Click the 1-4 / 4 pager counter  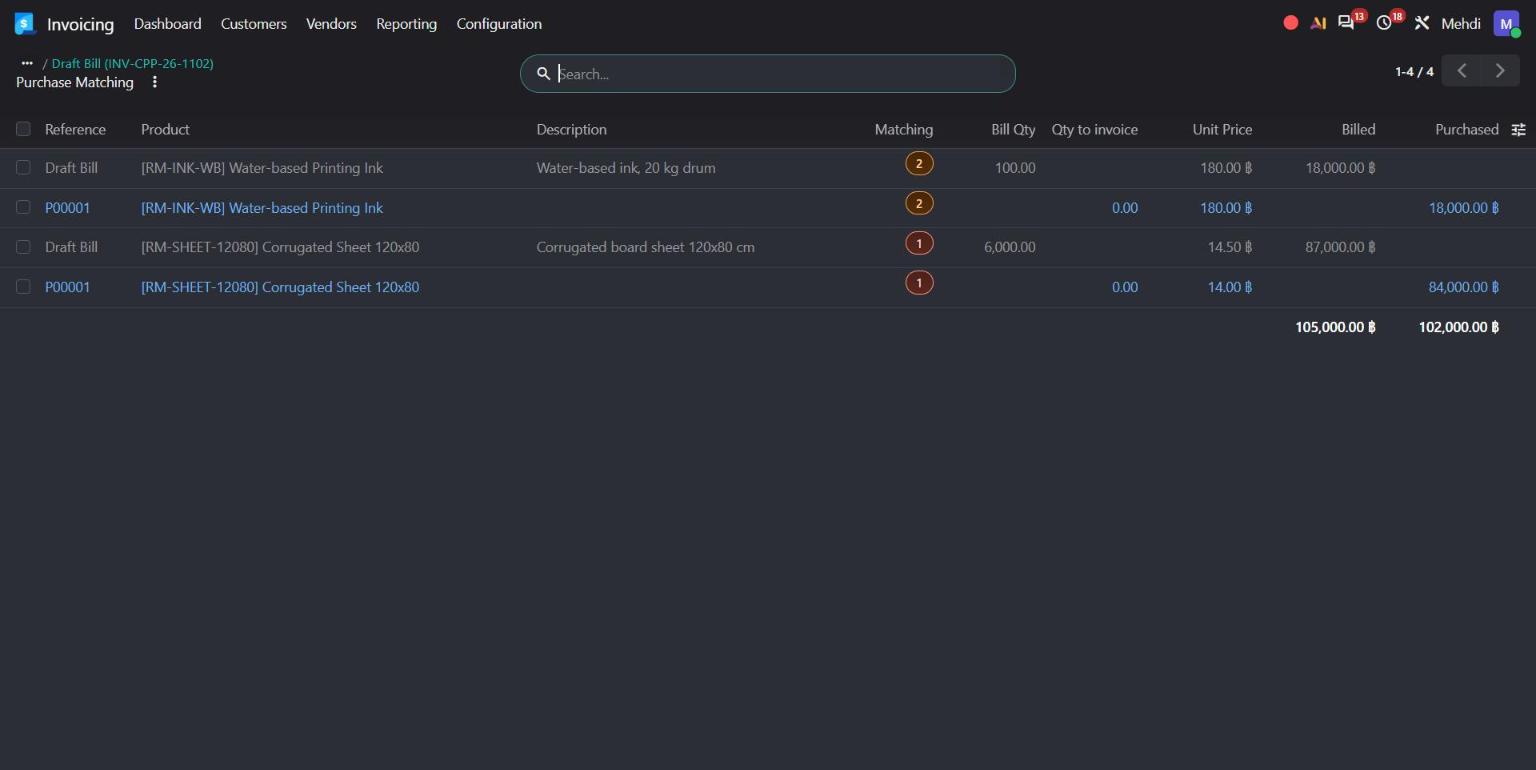(x=1414, y=71)
